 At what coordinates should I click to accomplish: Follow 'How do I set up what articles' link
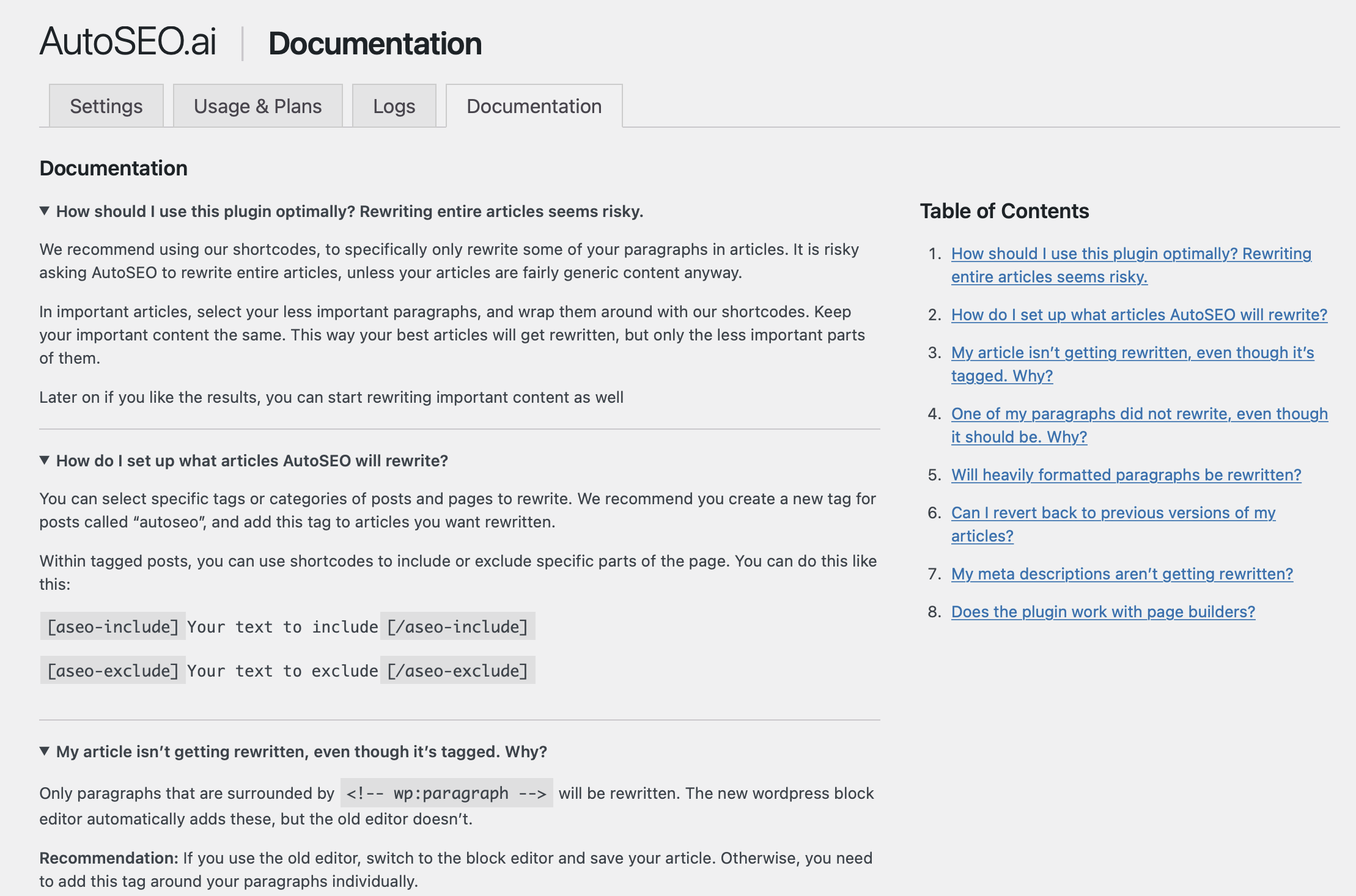pos(1139,315)
